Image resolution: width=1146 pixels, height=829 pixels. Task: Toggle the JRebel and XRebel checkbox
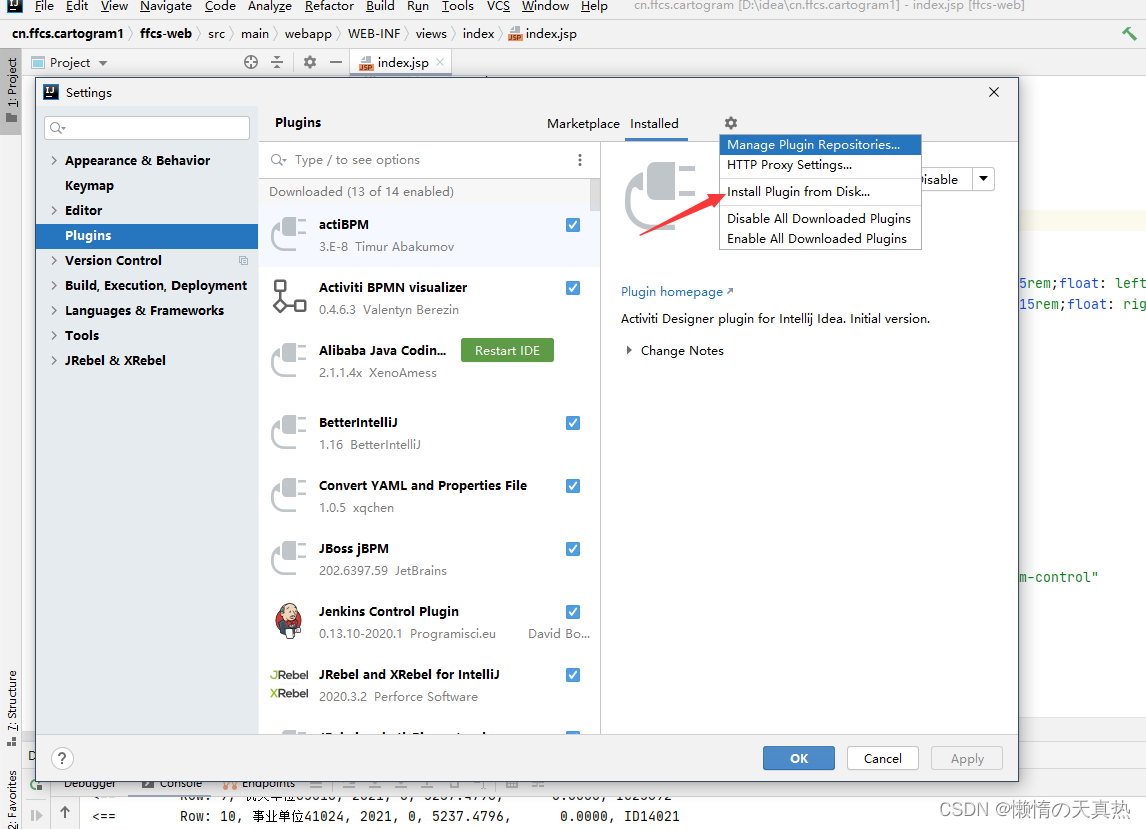tap(573, 675)
